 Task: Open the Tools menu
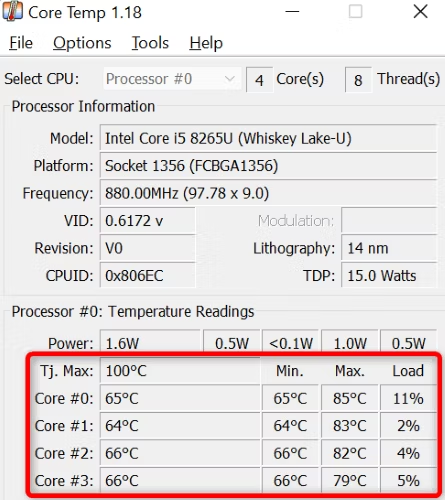[150, 43]
